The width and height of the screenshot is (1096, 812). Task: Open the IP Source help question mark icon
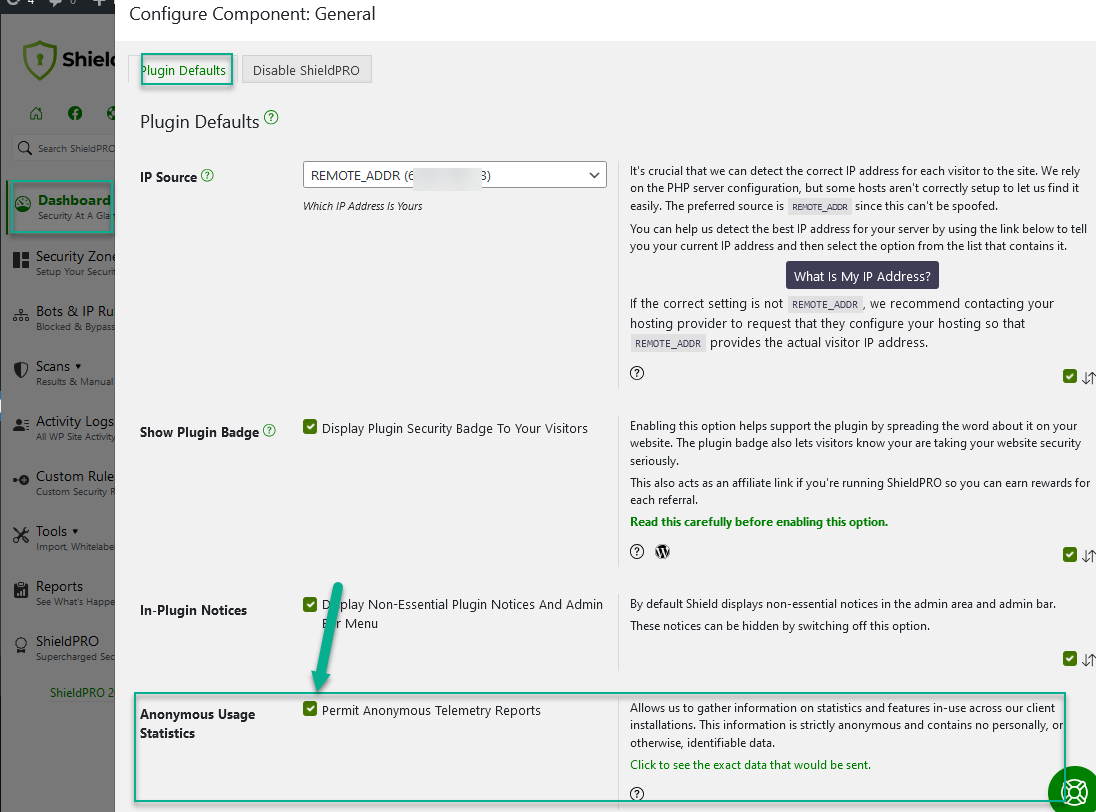207,177
